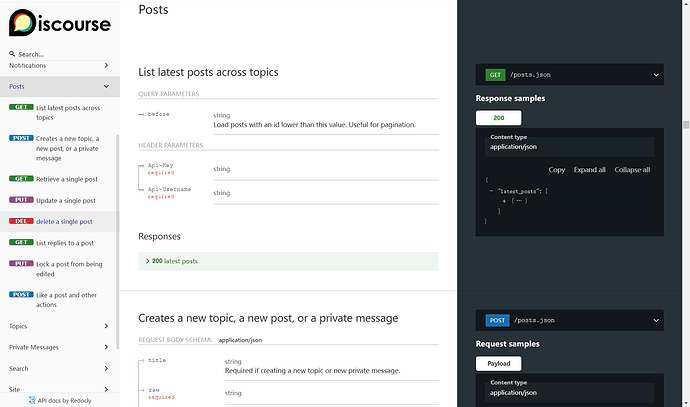Click the 'List latest posts across topics' heading
The height and width of the screenshot is (407, 690).
coord(208,72)
